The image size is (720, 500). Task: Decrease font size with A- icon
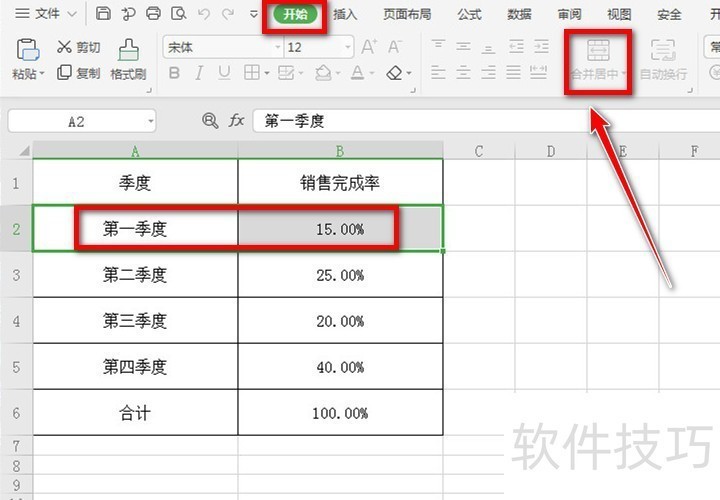coord(394,47)
